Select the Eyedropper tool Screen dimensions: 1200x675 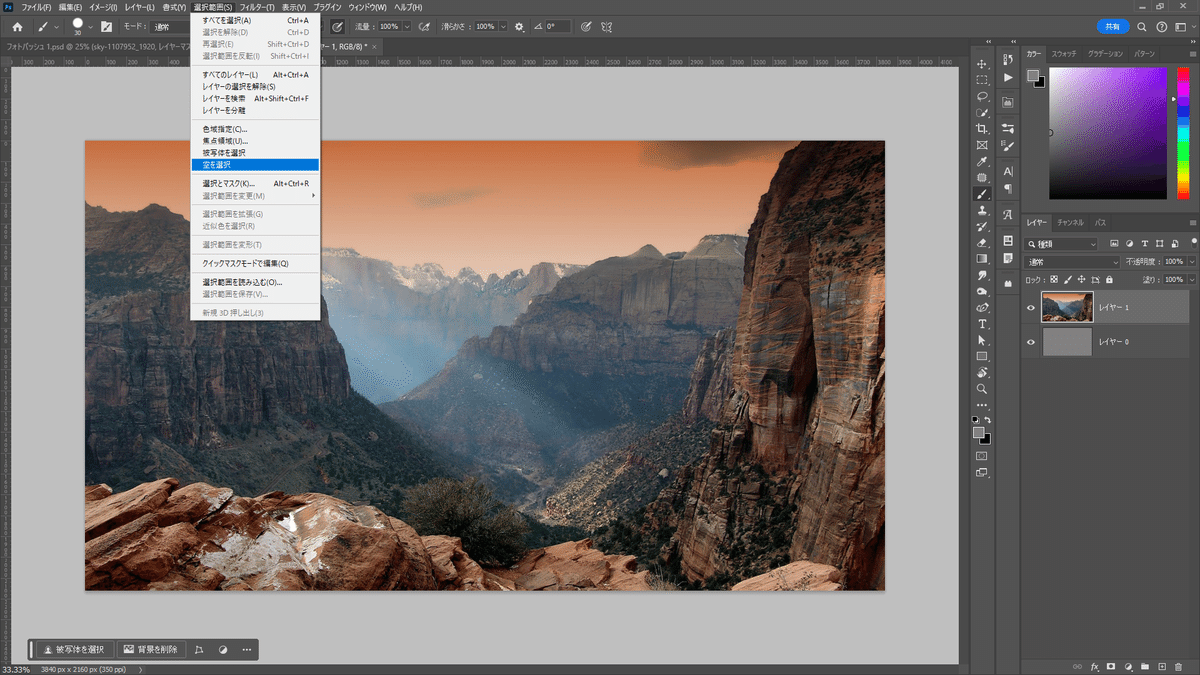[982, 161]
